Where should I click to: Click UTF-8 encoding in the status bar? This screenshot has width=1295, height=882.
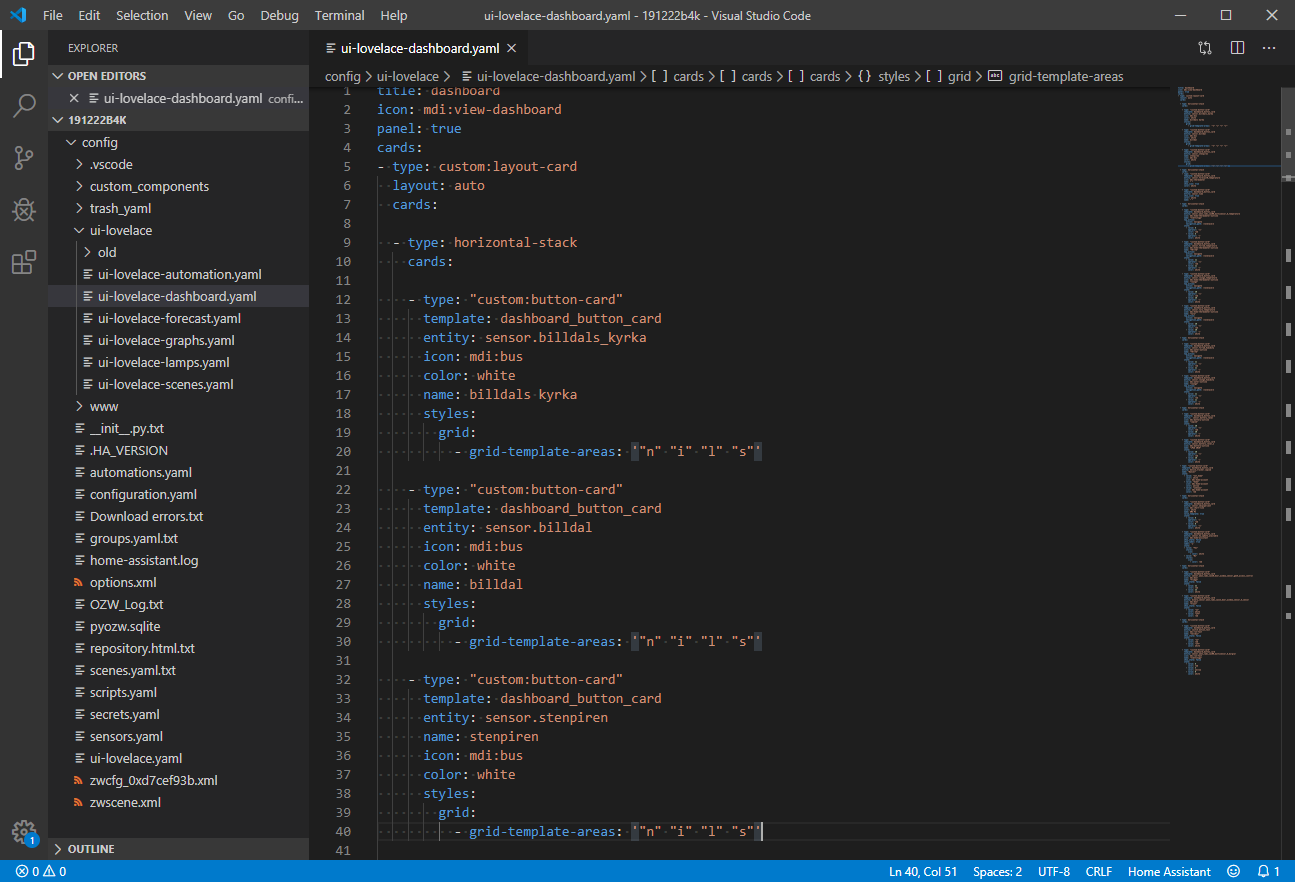coord(1053,871)
